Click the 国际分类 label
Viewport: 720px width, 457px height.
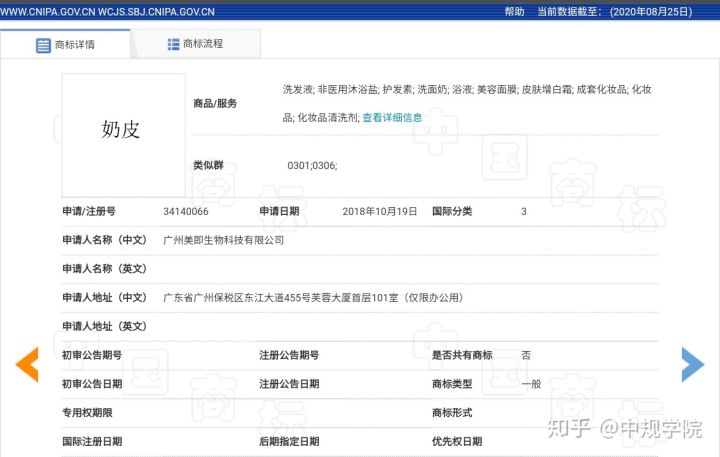(x=452, y=211)
